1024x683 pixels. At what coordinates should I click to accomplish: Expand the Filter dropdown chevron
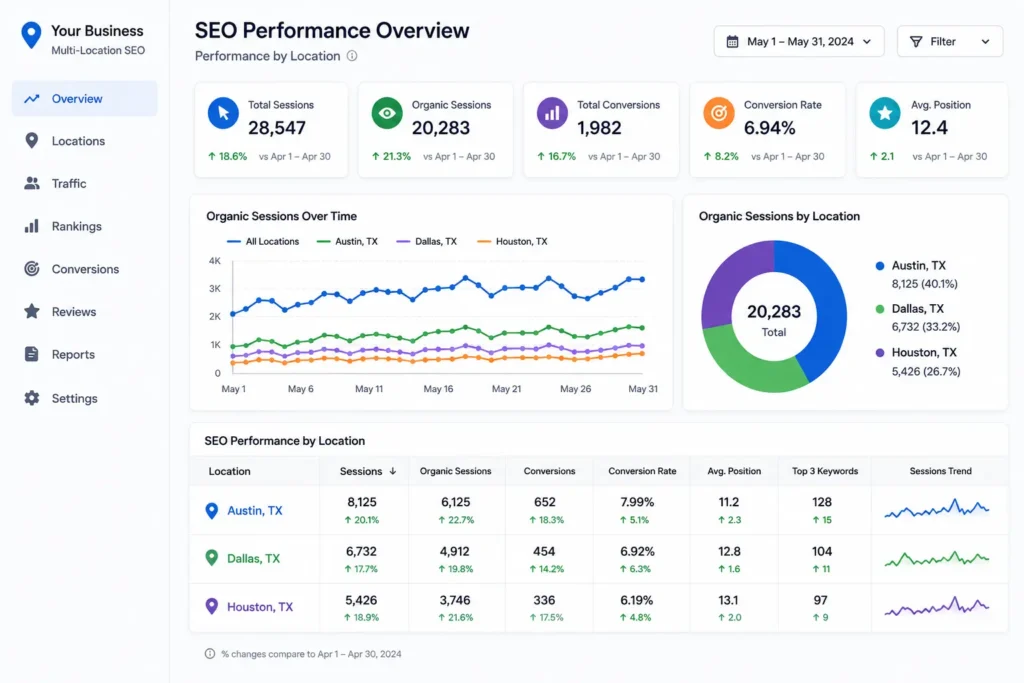point(985,42)
